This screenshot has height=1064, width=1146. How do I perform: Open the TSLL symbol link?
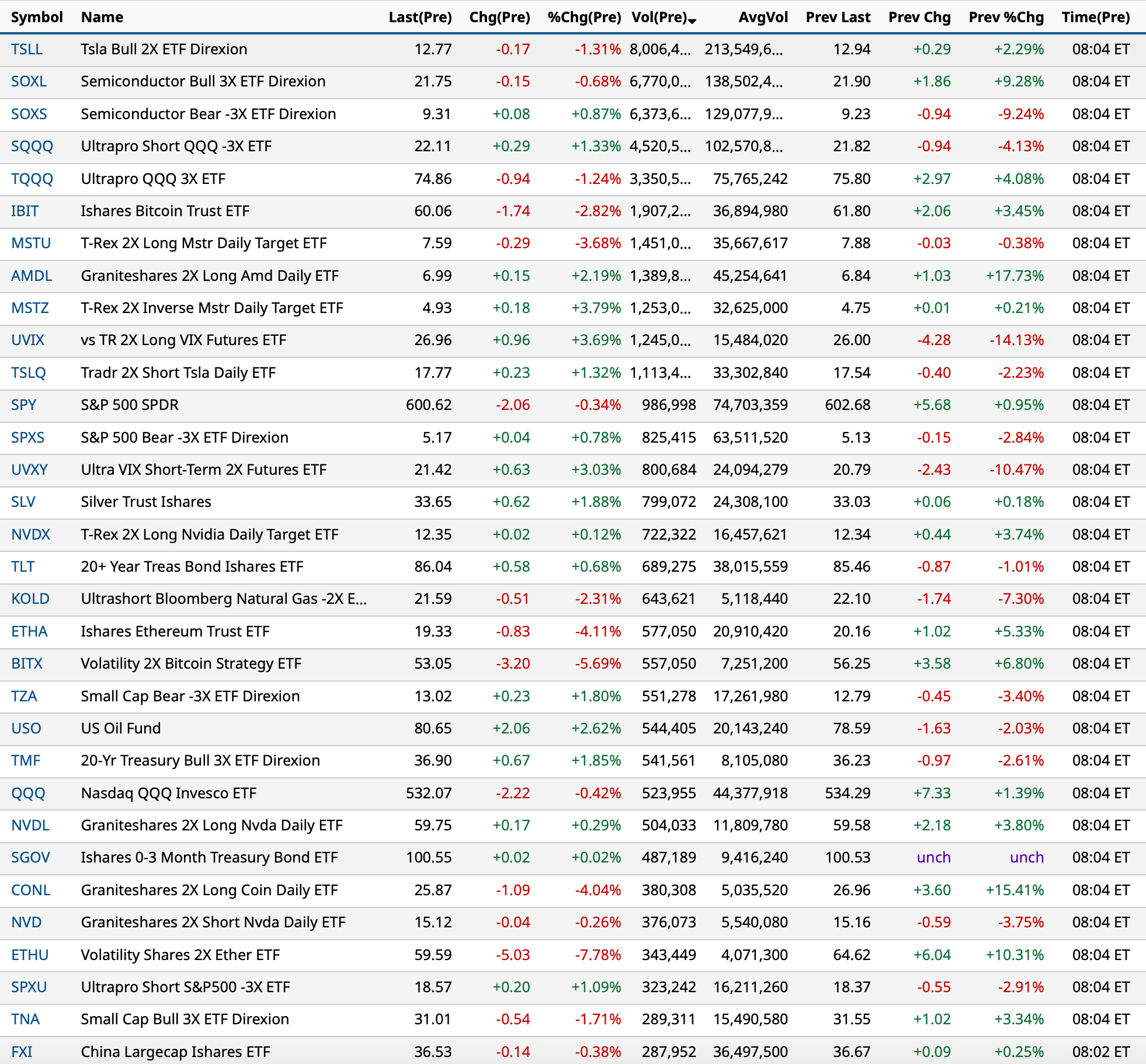[27, 49]
